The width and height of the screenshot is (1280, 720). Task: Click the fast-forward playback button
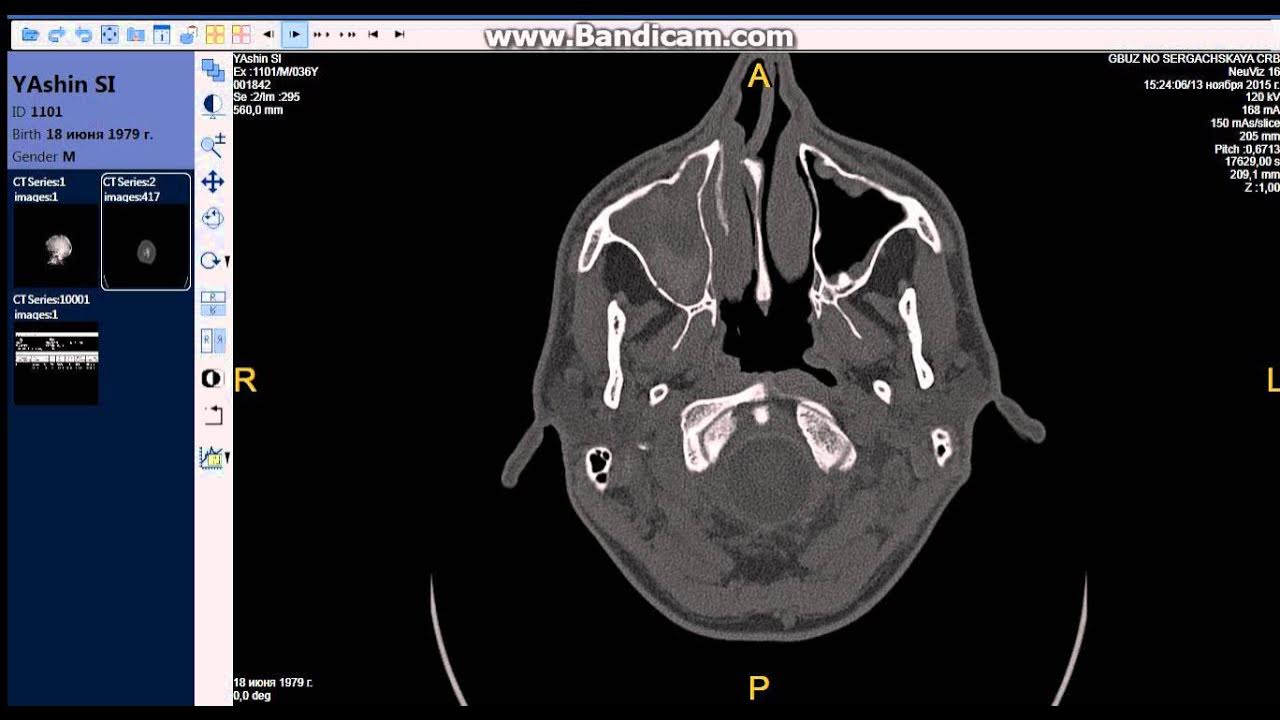pos(321,35)
